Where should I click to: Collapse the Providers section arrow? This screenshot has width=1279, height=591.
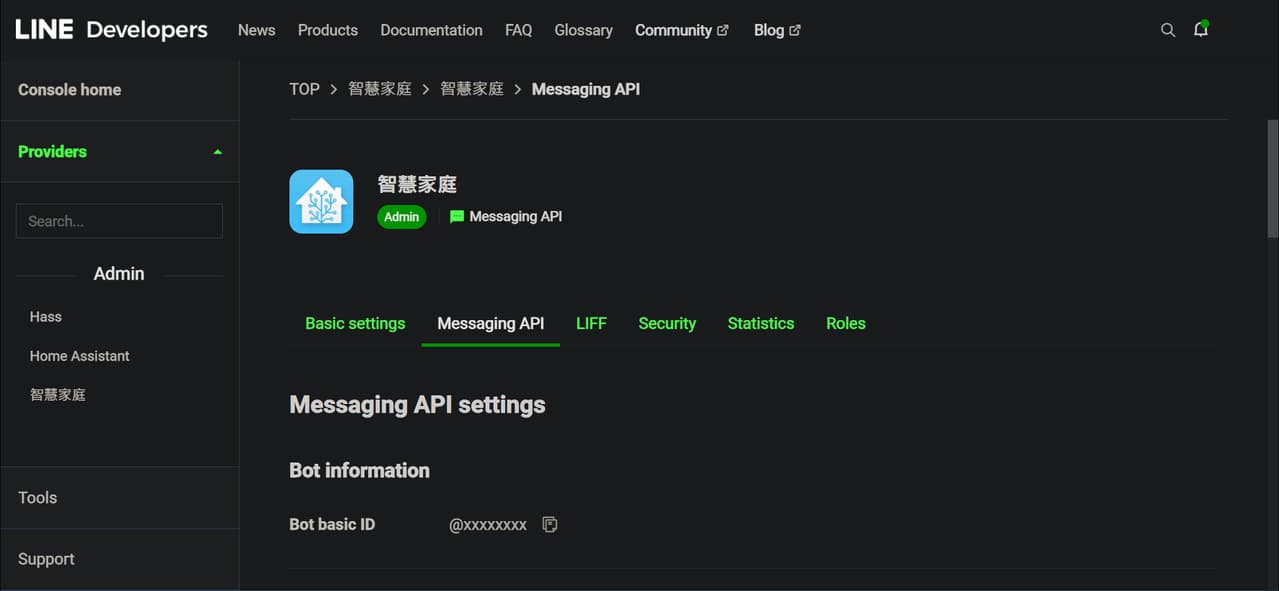point(217,152)
